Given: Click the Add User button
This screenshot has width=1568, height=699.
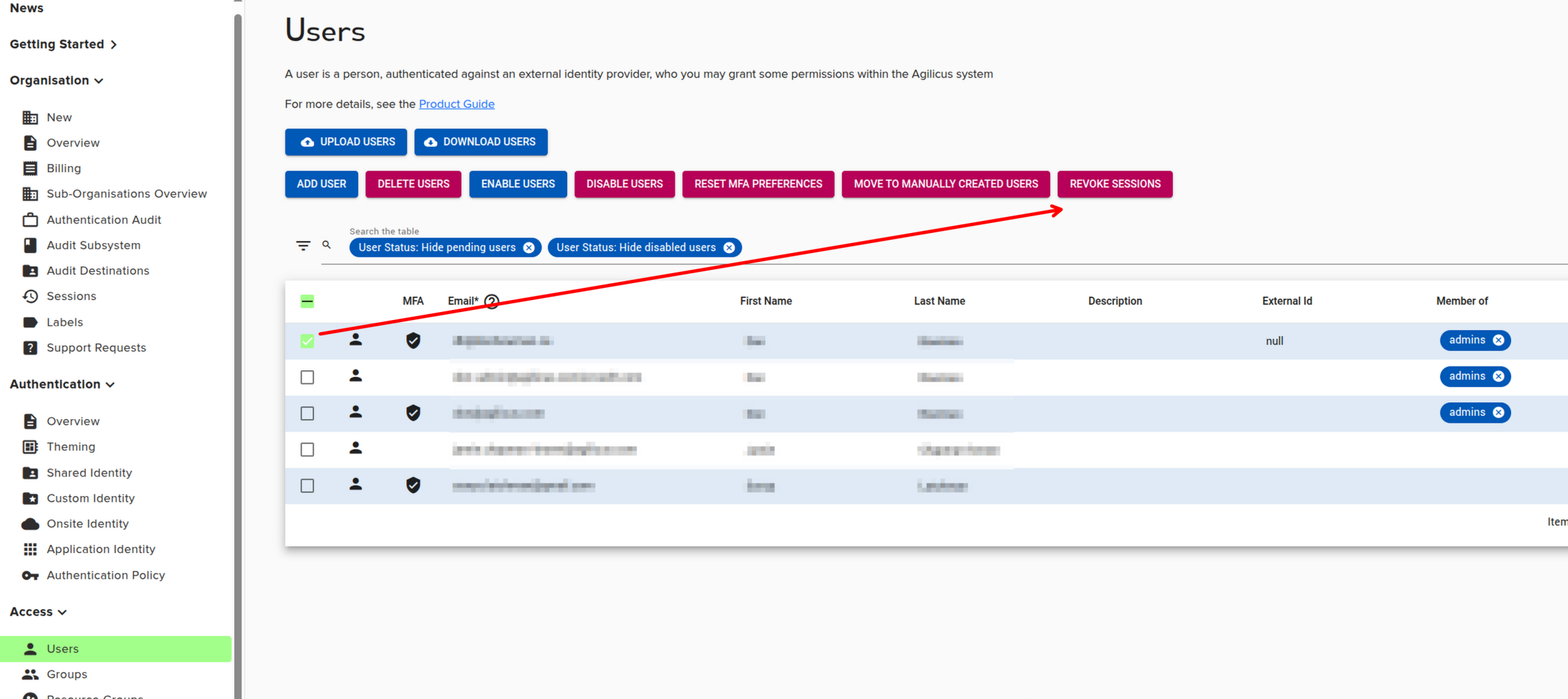Looking at the screenshot, I should [322, 184].
